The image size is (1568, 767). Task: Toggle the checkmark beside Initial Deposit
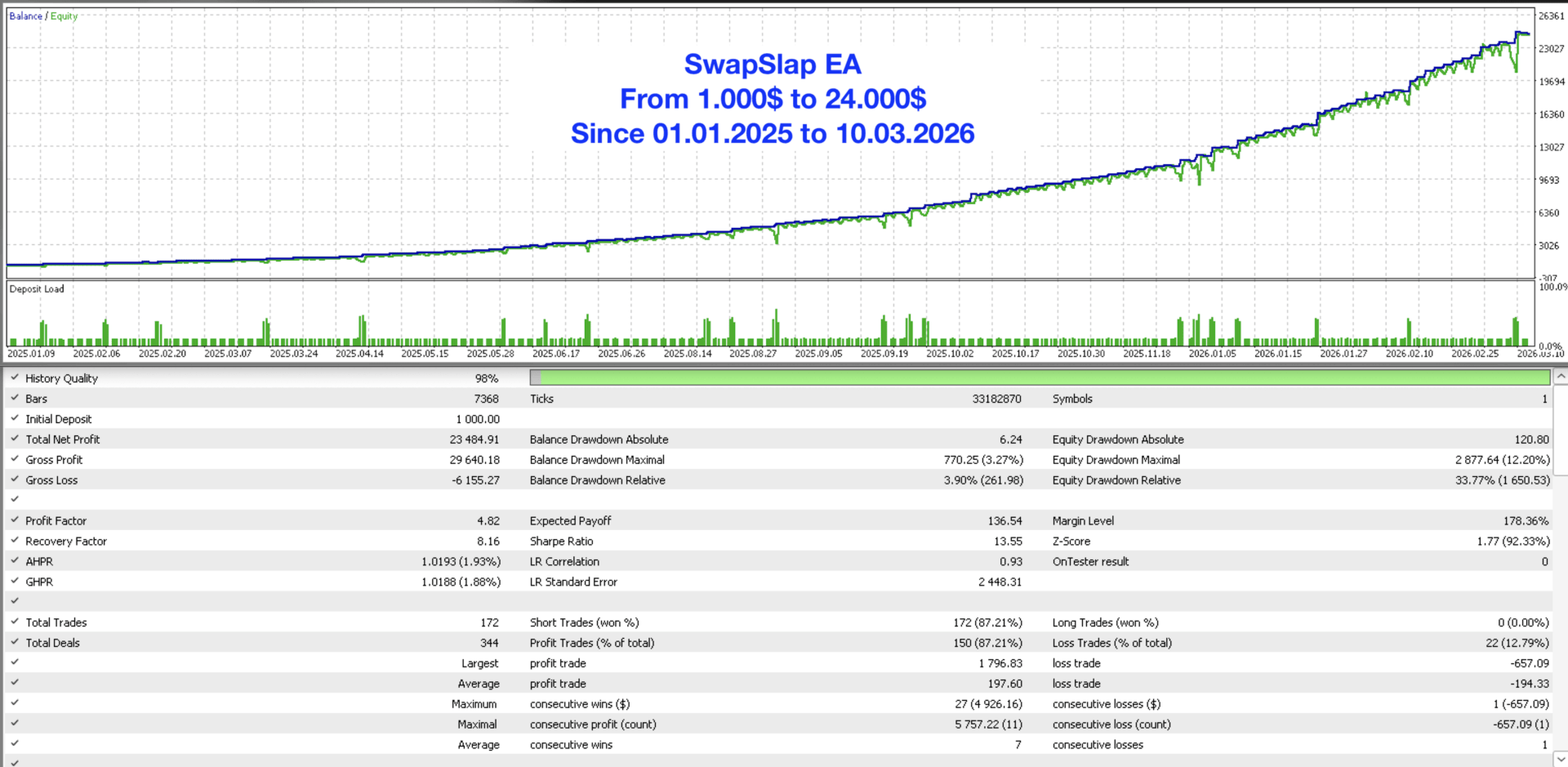(15, 418)
